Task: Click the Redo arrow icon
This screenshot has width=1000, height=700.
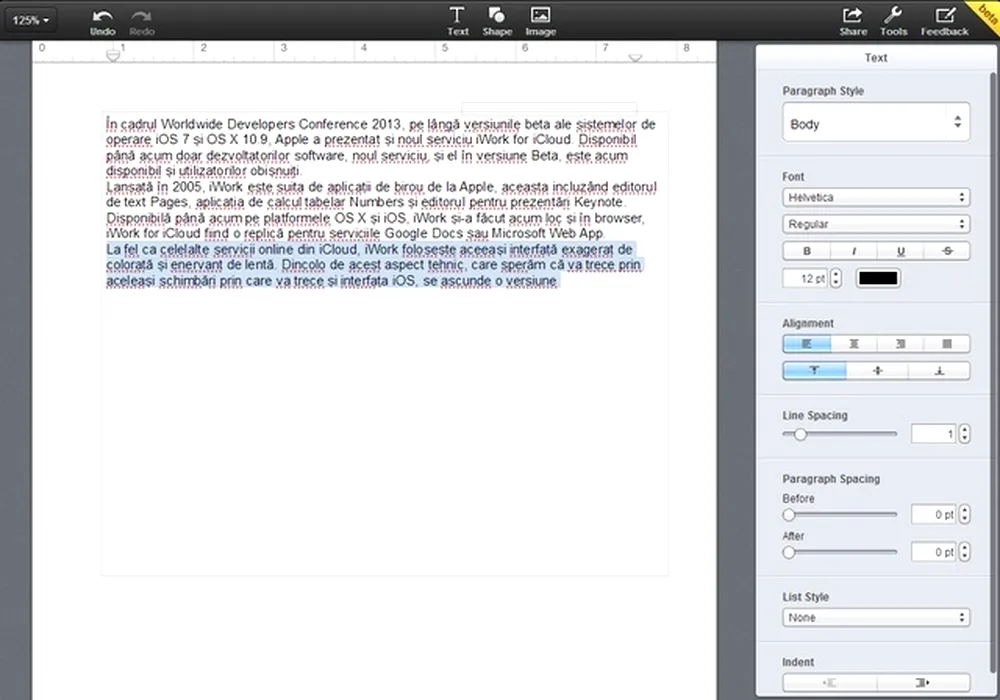Action: click(x=142, y=17)
